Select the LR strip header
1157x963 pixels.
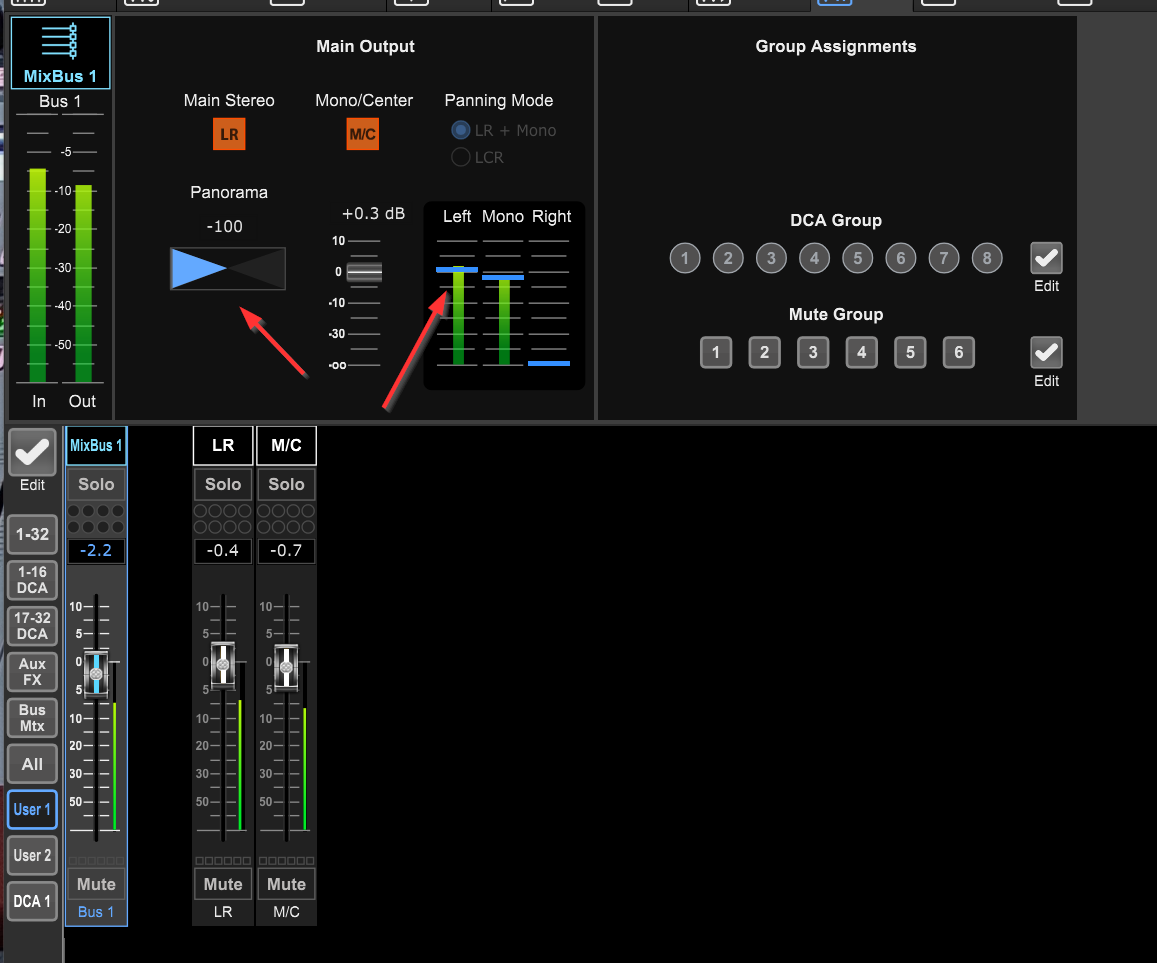223,446
